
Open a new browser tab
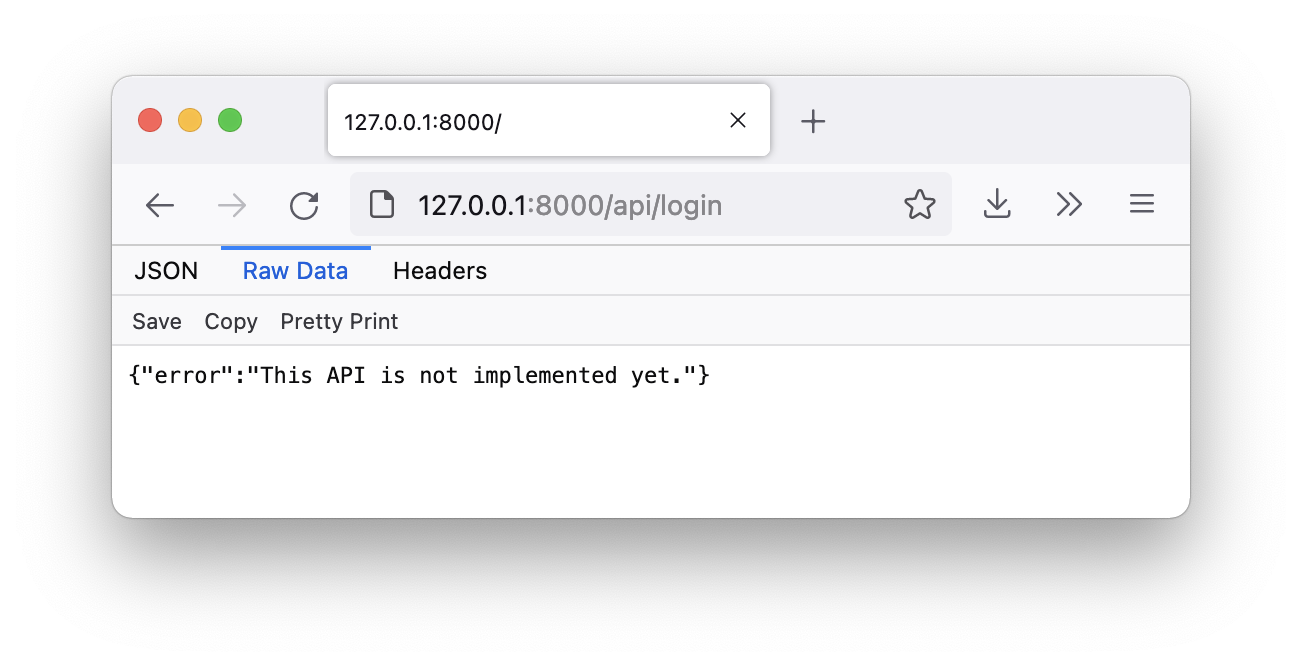point(813,121)
